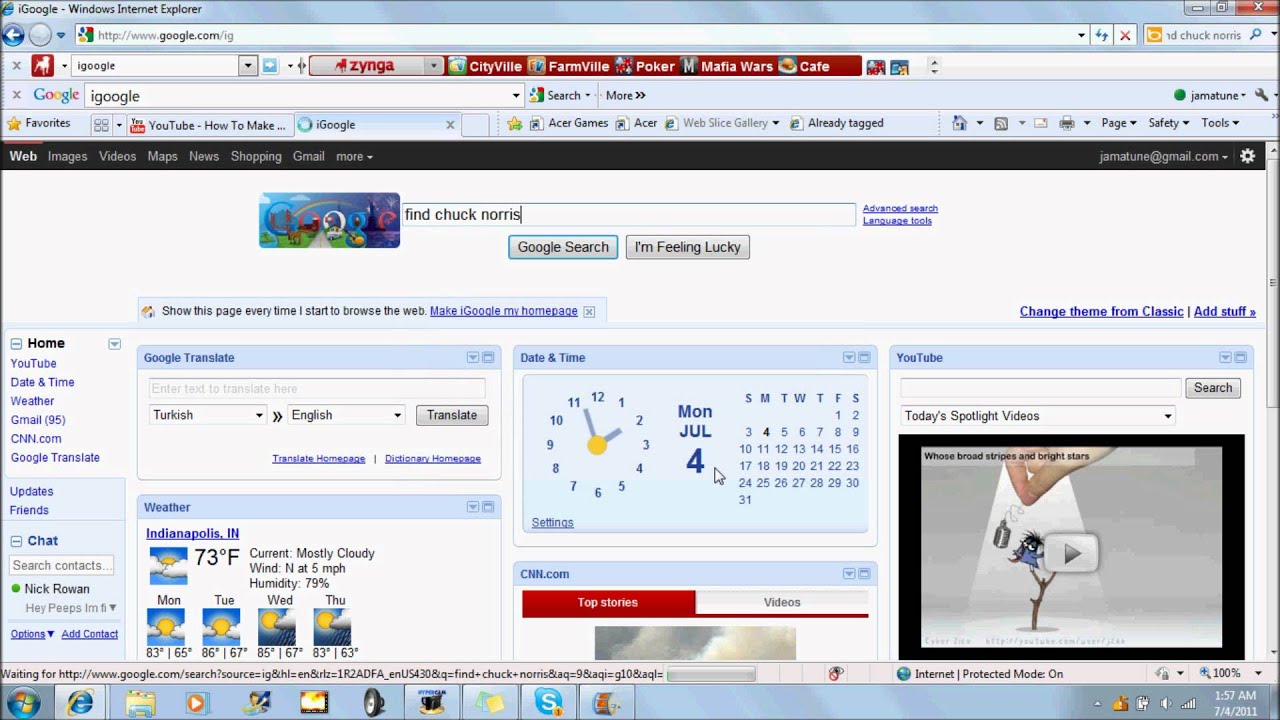The width and height of the screenshot is (1280, 720).
Task: Maximize the Google Translate gadget
Action: click(488, 358)
